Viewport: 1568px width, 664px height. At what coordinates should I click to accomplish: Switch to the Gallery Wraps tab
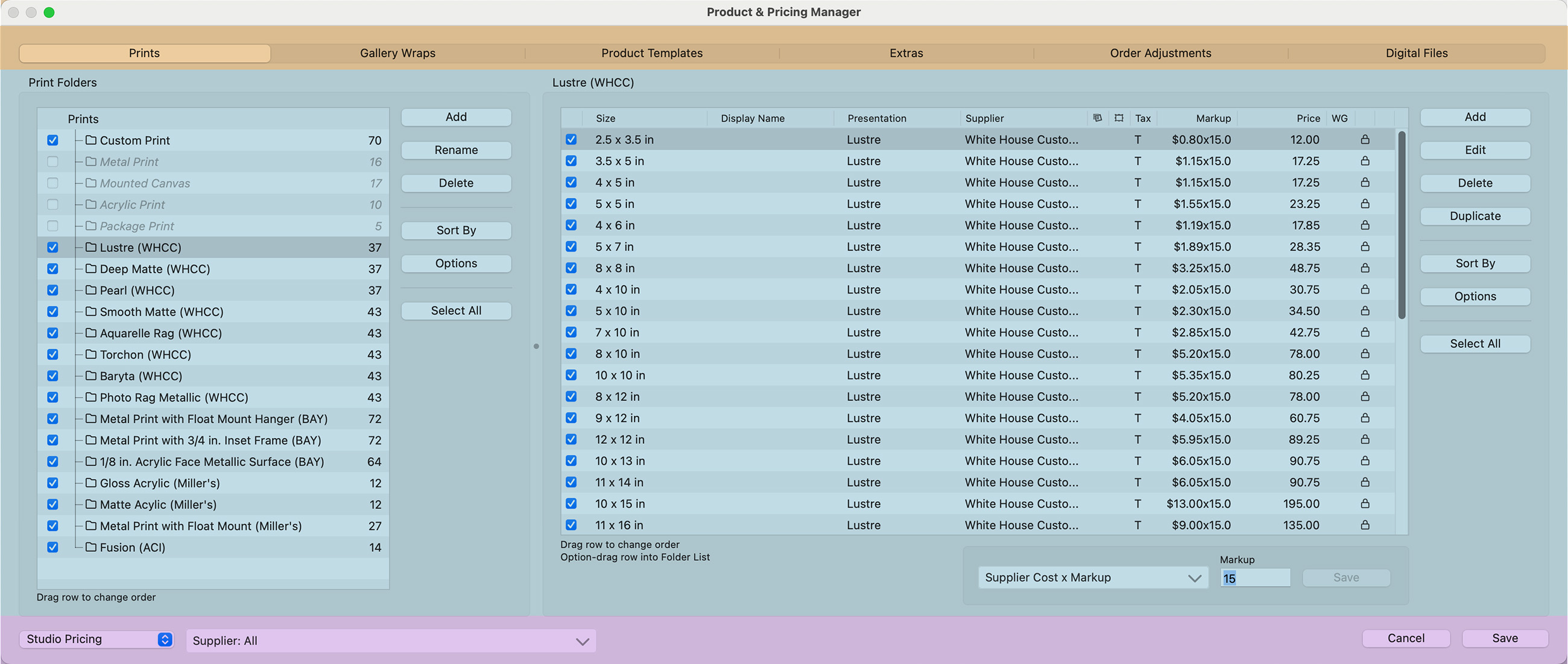coord(397,53)
